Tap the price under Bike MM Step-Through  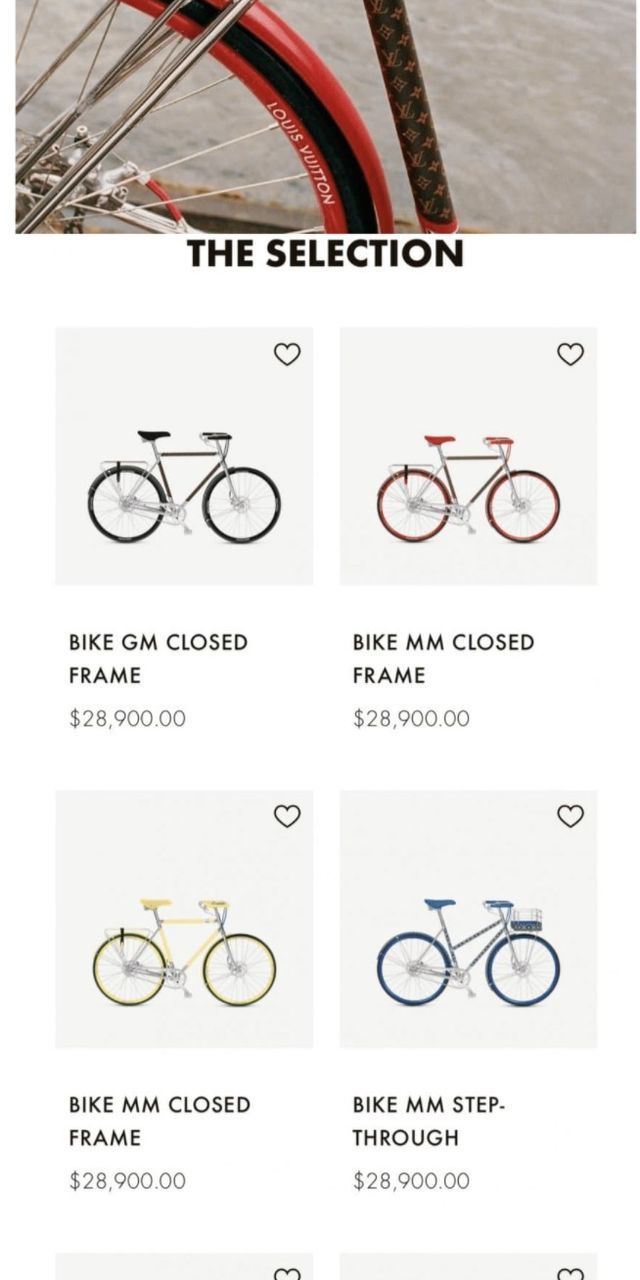click(411, 1180)
